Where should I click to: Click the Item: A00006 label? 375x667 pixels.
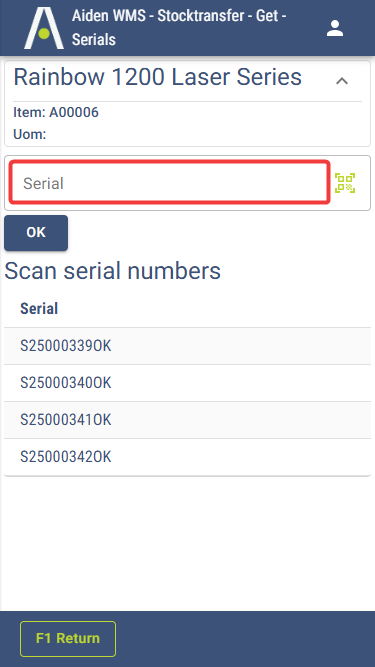click(x=56, y=112)
